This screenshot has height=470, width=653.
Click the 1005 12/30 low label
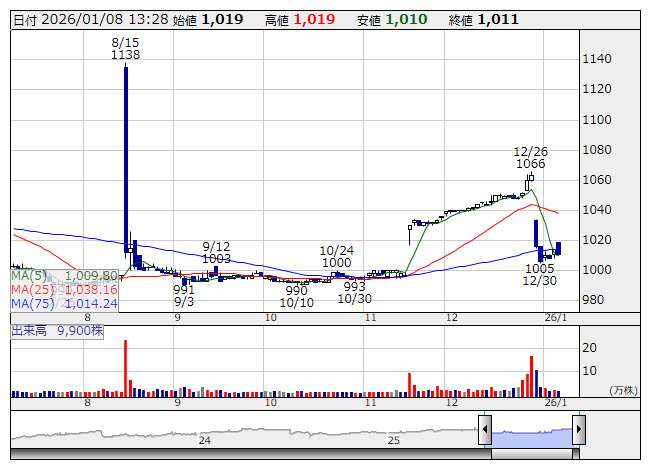pyautogui.click(x=540, y=274)
